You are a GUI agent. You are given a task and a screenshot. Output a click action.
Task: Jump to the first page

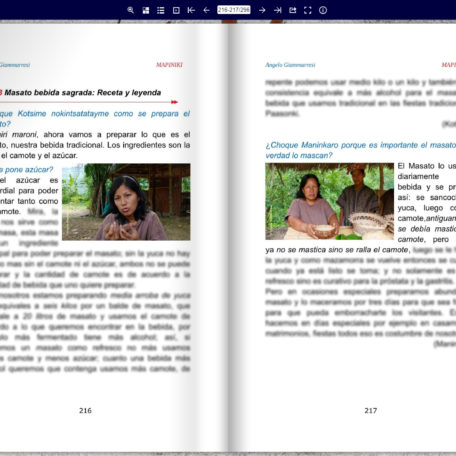[x=191, y=10]
